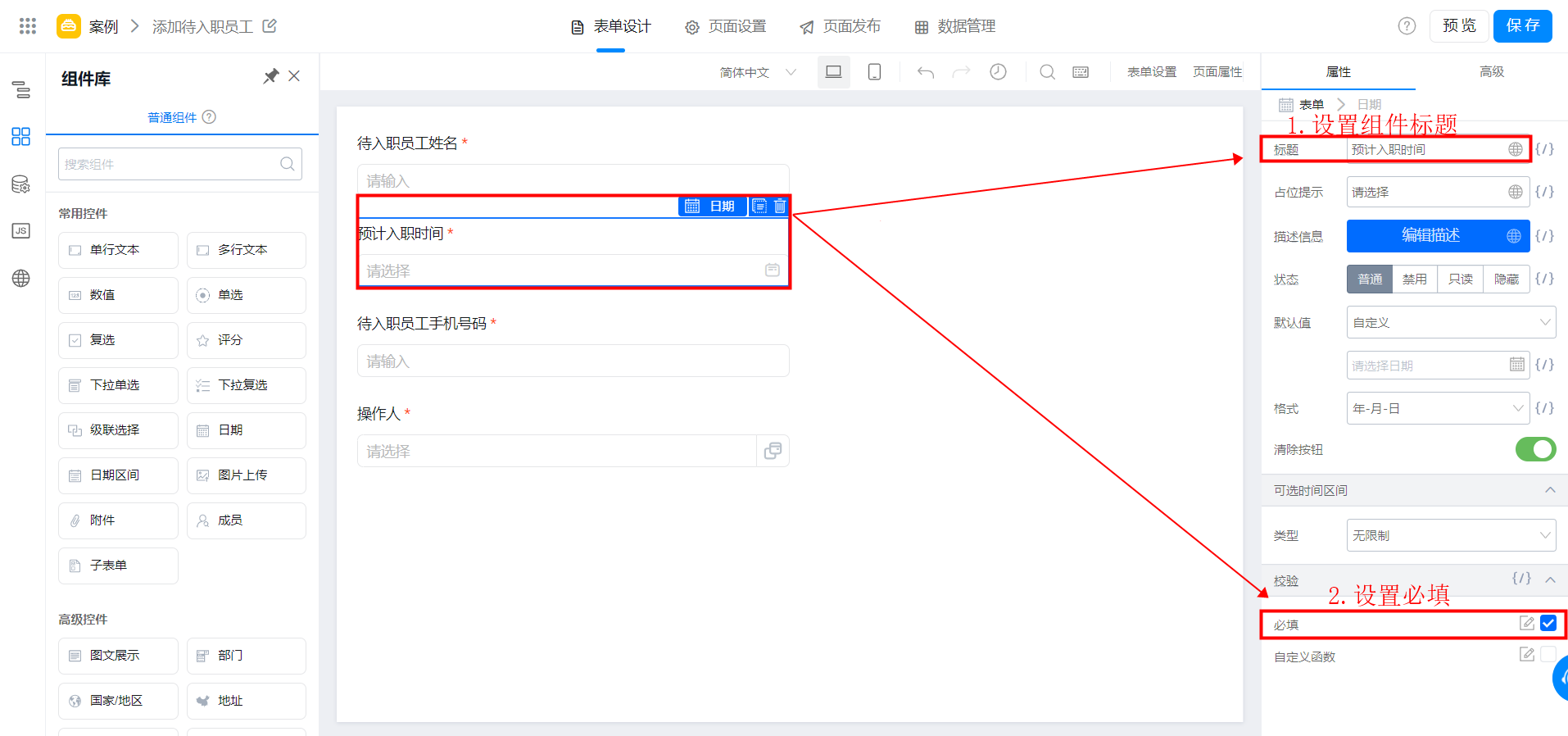
Task: Bind variable for title property
Action: [x=1544, y=149]
